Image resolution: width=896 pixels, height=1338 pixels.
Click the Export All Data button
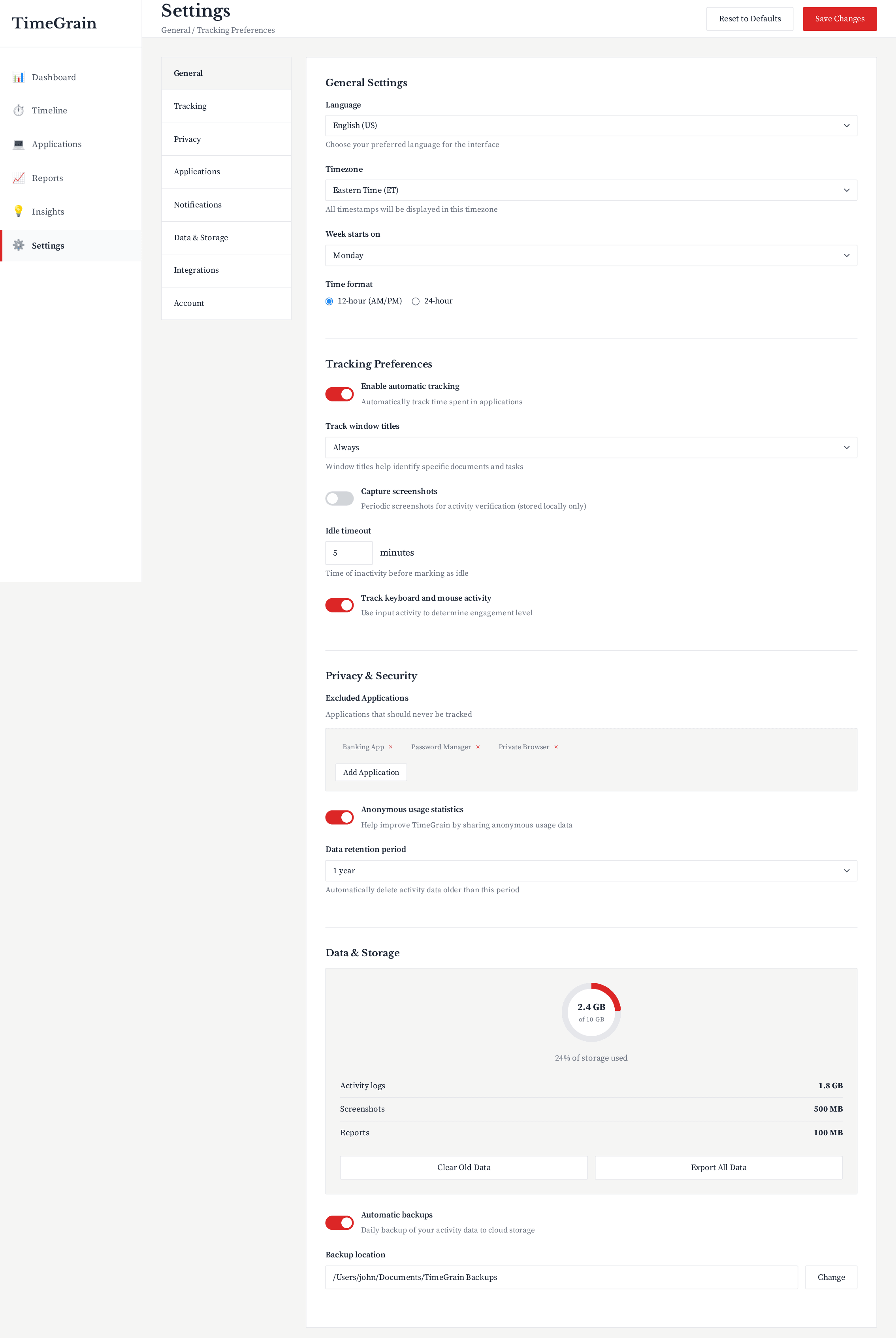pyautogui.click(x=718, y=1167)
